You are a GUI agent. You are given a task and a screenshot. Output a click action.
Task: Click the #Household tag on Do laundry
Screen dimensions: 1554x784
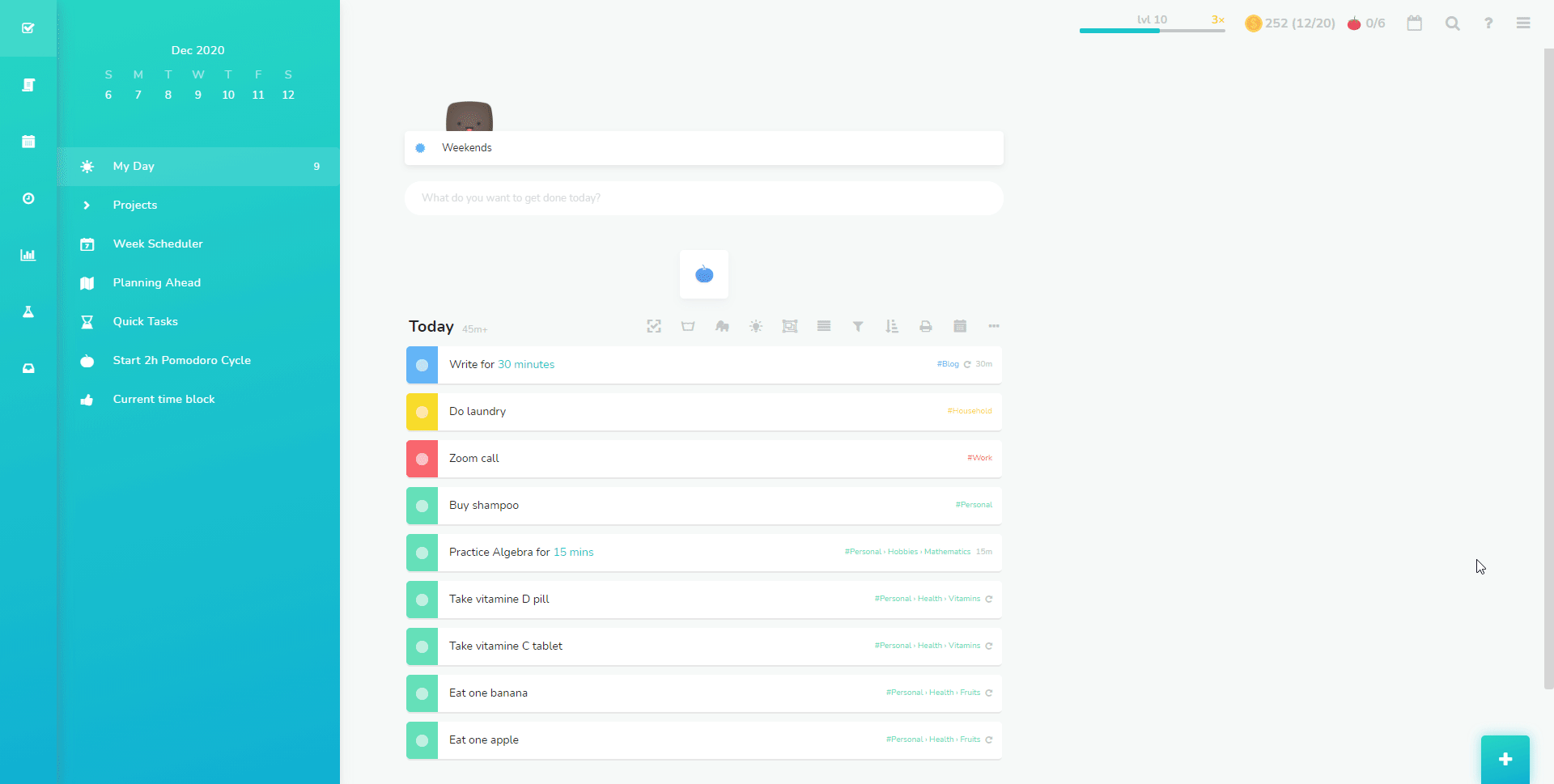[x=970, y=411]
